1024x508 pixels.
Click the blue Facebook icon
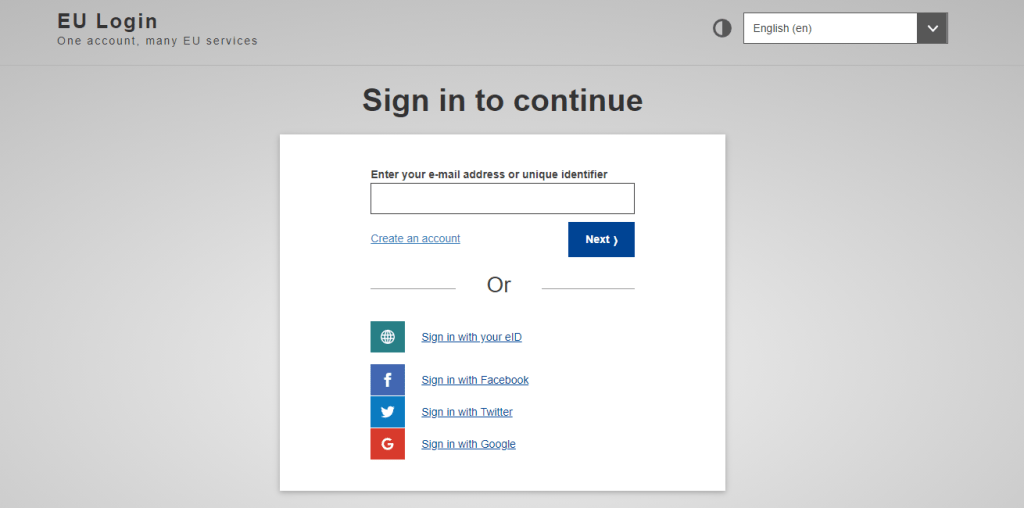(x=387, y=380)
